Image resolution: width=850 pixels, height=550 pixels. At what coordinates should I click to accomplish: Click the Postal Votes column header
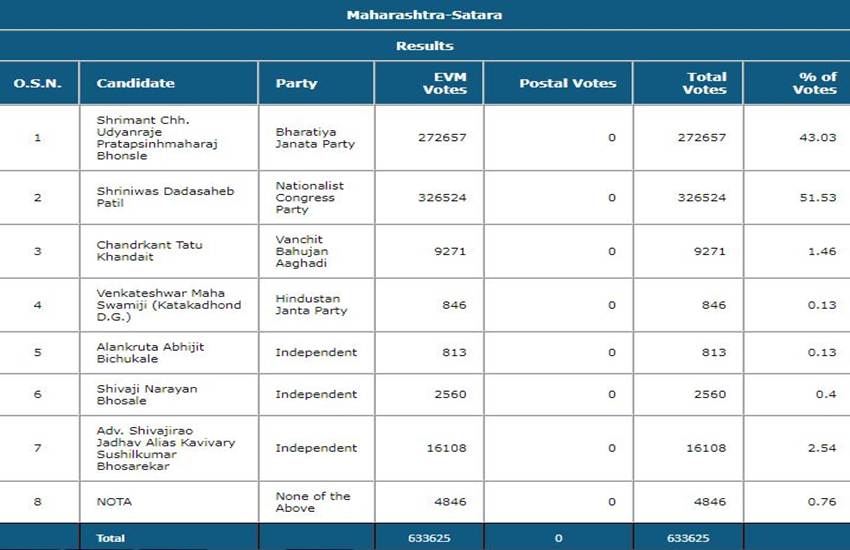[x=567, y=83]
